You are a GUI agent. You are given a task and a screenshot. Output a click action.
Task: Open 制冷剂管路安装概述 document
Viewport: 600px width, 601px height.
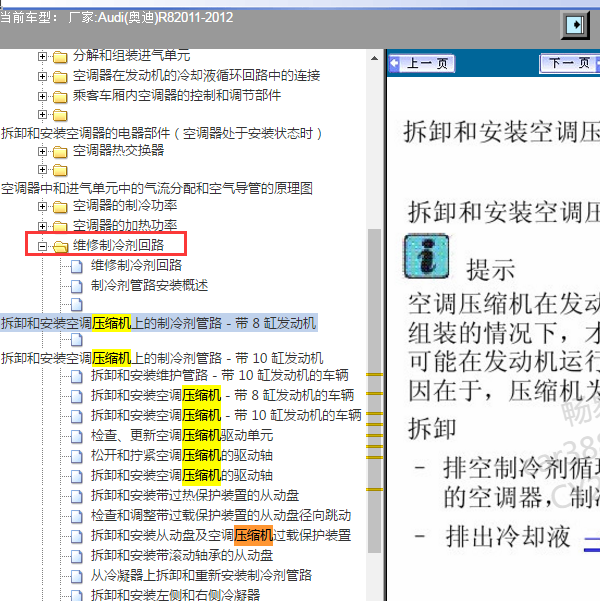tap(149, 285)
